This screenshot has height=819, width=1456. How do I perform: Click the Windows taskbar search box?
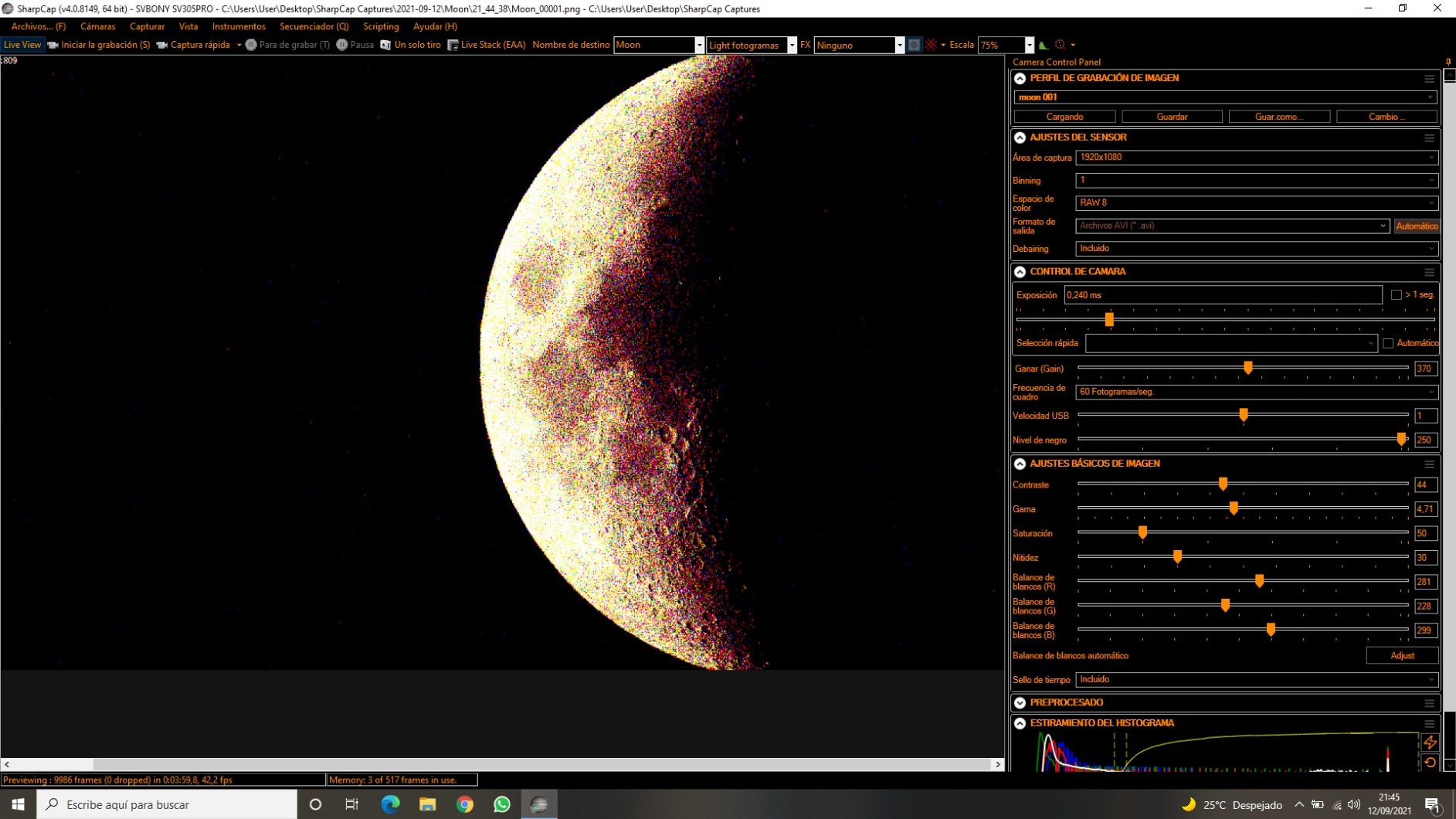167,804
